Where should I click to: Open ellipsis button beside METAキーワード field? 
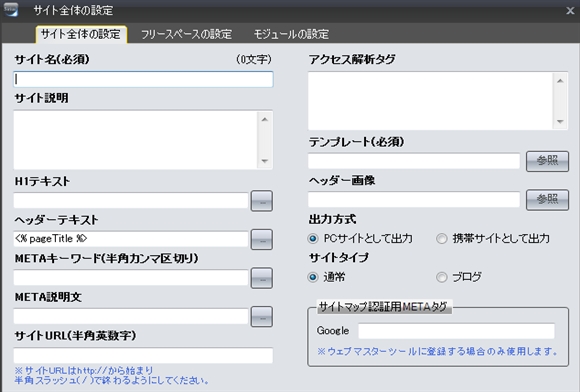tap(262, 278)
